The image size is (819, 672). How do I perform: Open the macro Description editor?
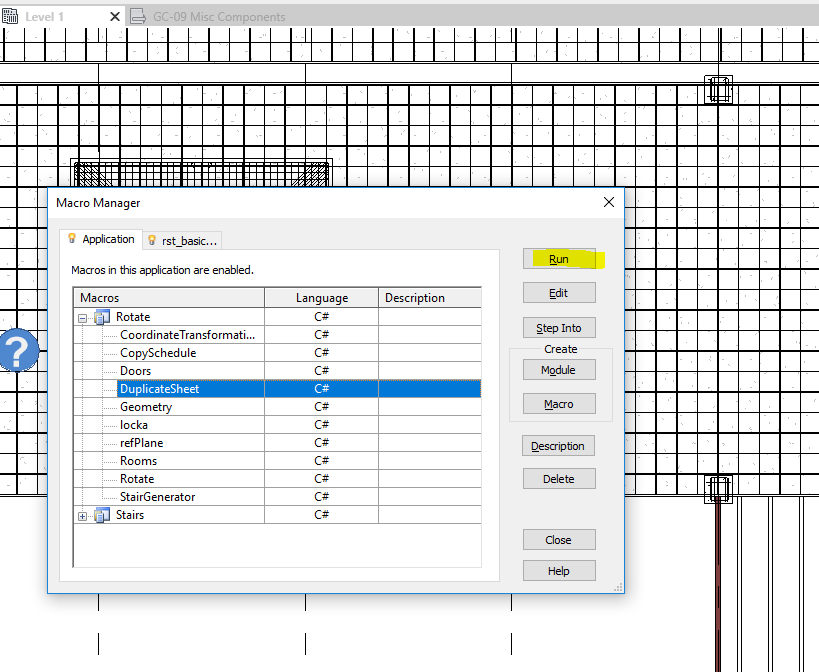[558, 445]
